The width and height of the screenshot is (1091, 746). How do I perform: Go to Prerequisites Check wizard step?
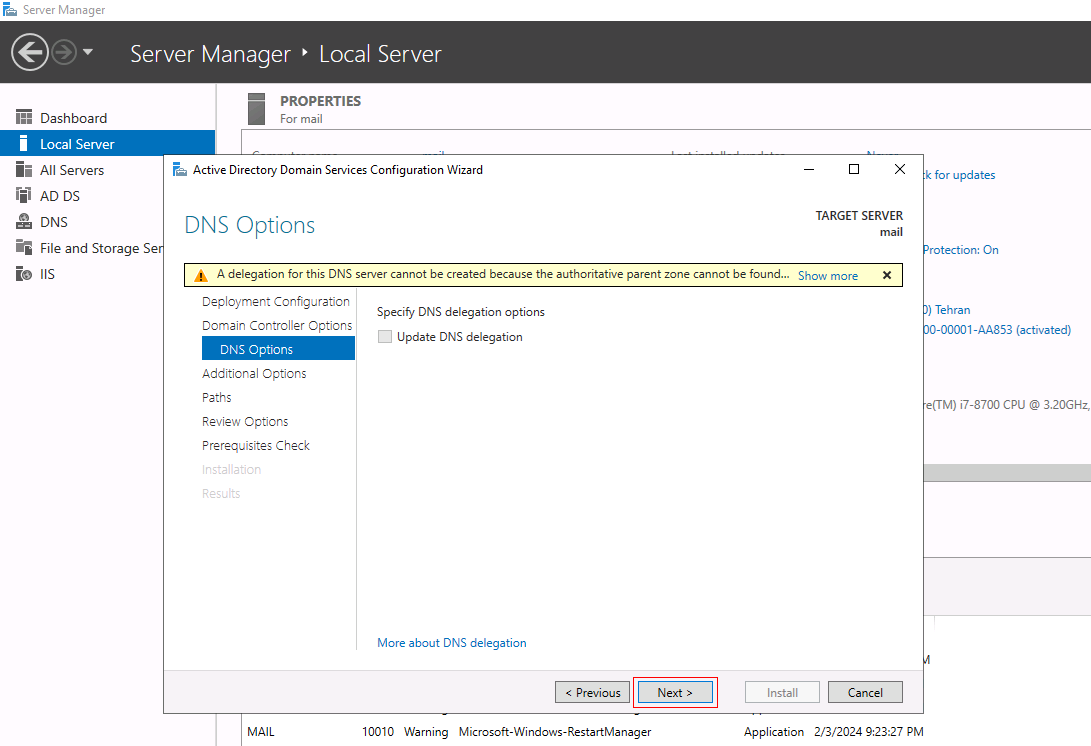tap(255, 445)
